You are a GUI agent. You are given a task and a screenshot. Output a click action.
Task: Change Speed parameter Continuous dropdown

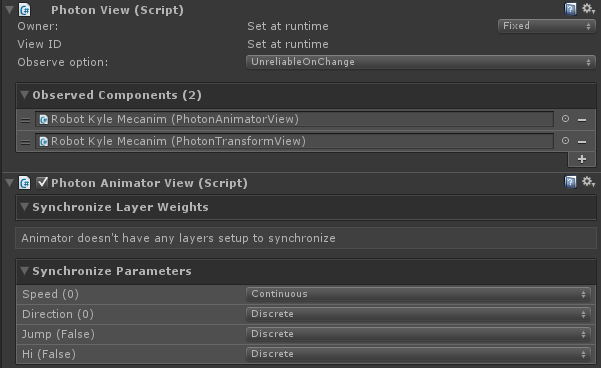pyautogui.click(x=418, y=294)
